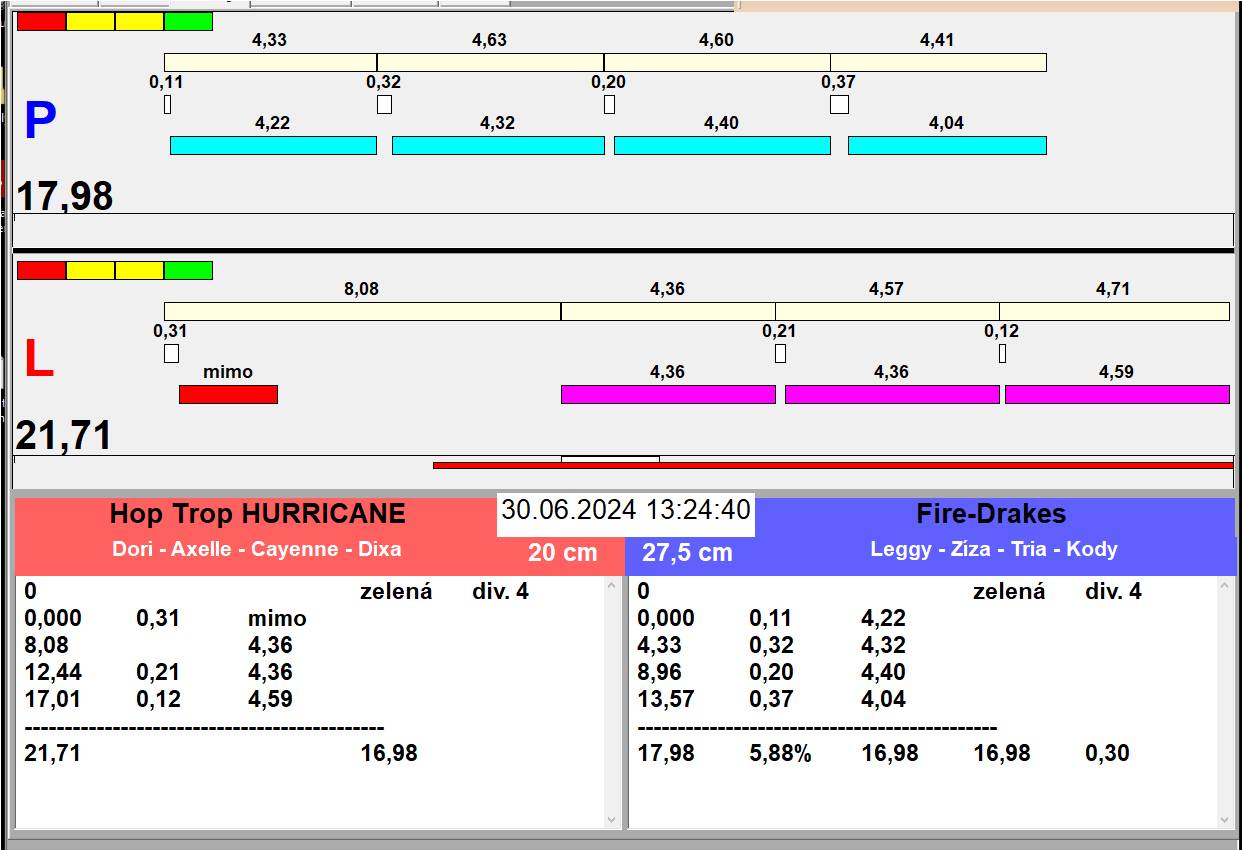Click the red start light in lane P
The height and width of the screenshot is (850, 1242).
click(x=42, y=22)
